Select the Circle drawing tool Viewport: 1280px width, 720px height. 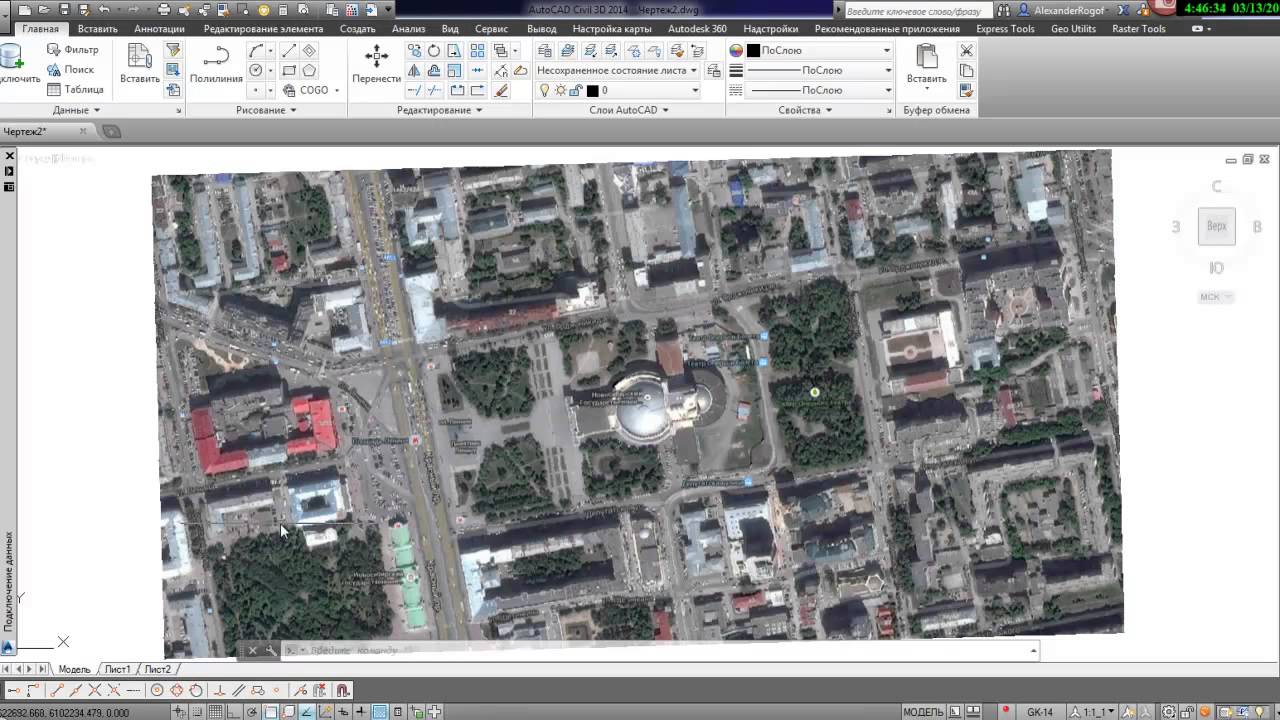pyautogui.click(x=256, y=71)
